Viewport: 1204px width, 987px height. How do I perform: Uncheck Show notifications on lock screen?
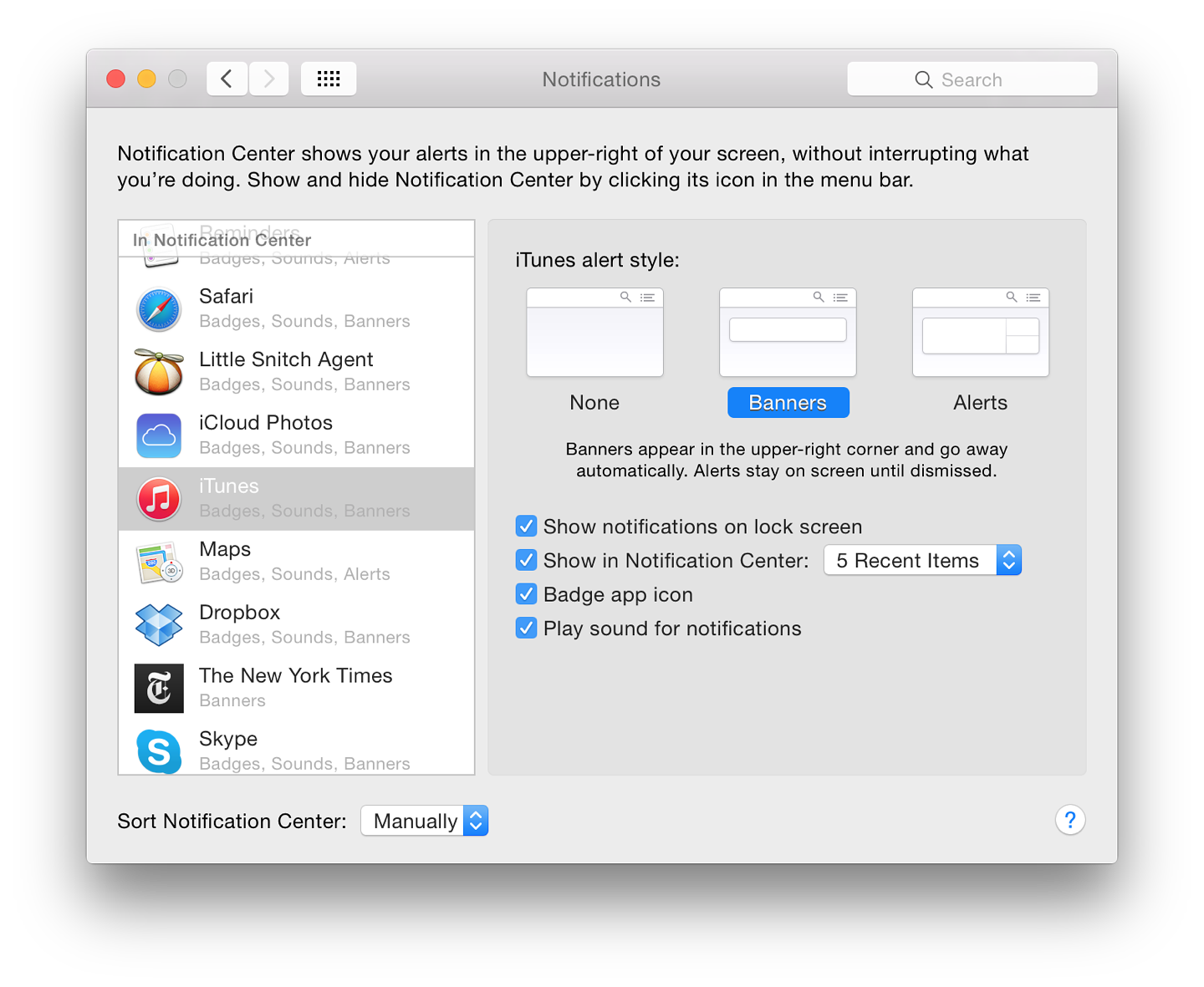526,527
